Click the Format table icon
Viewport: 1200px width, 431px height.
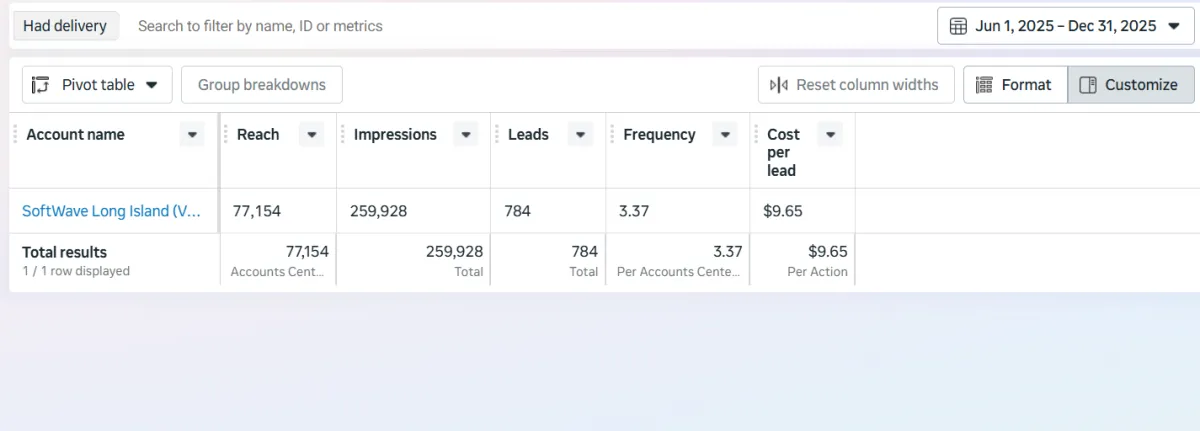984,85
